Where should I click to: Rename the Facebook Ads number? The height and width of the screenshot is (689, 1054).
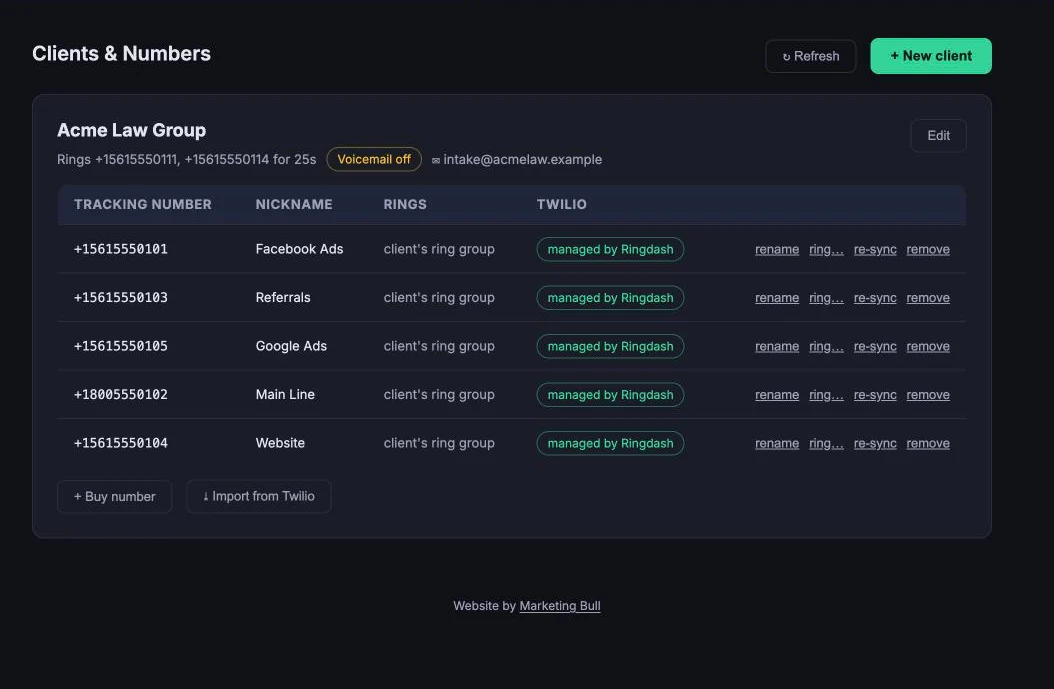[776, 249]
